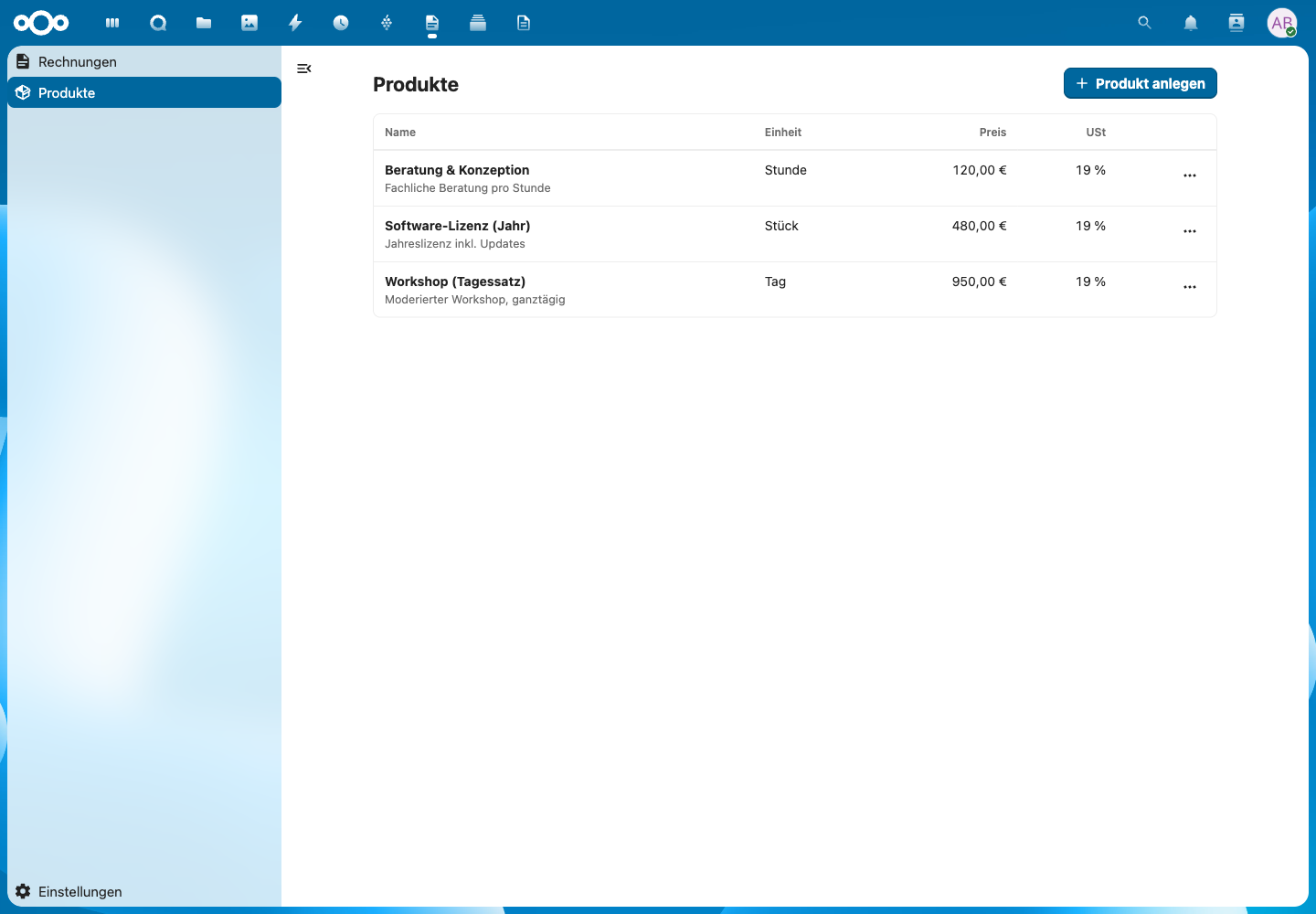Image resolution: width=1316 pixels, height=914 pixels.
Task: Select product name Software-Lizenz (Jahr)
Action: (458, 226)
